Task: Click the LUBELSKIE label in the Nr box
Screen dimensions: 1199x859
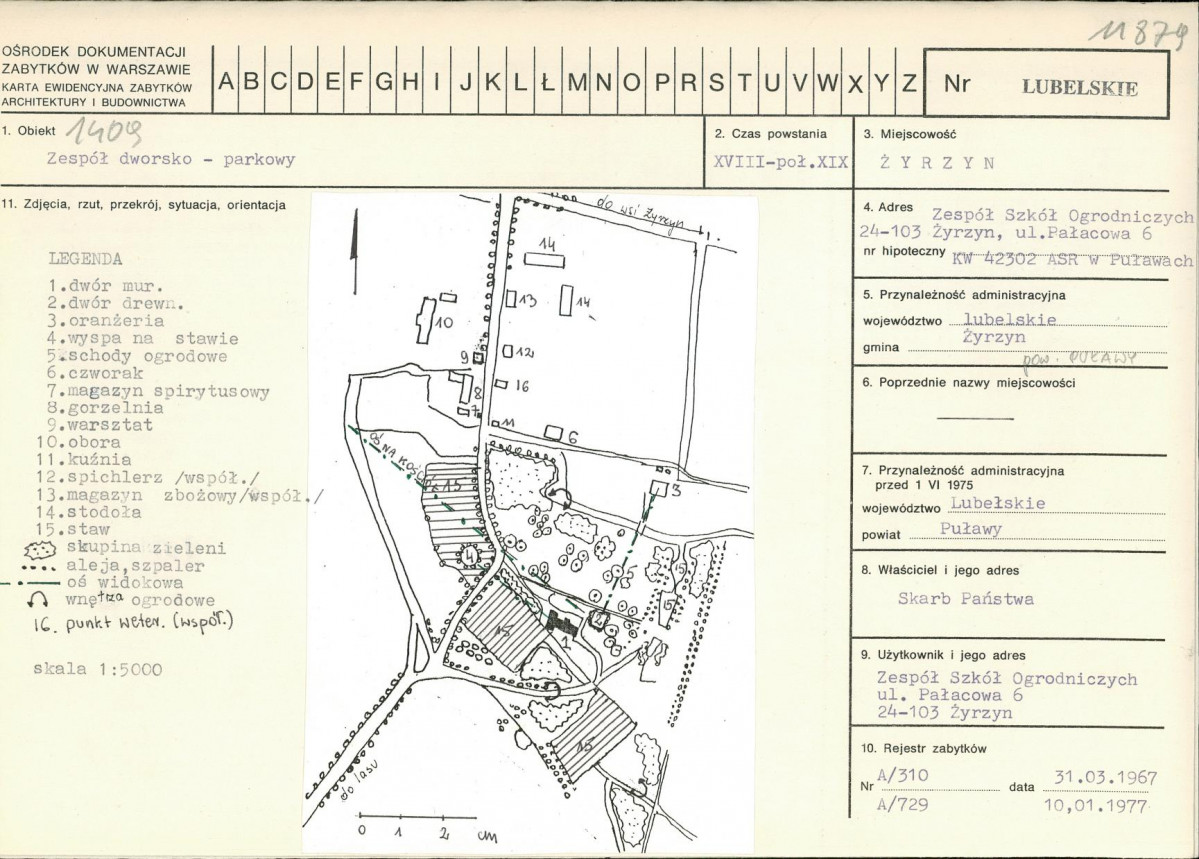Action: [x=1080, y=87]
